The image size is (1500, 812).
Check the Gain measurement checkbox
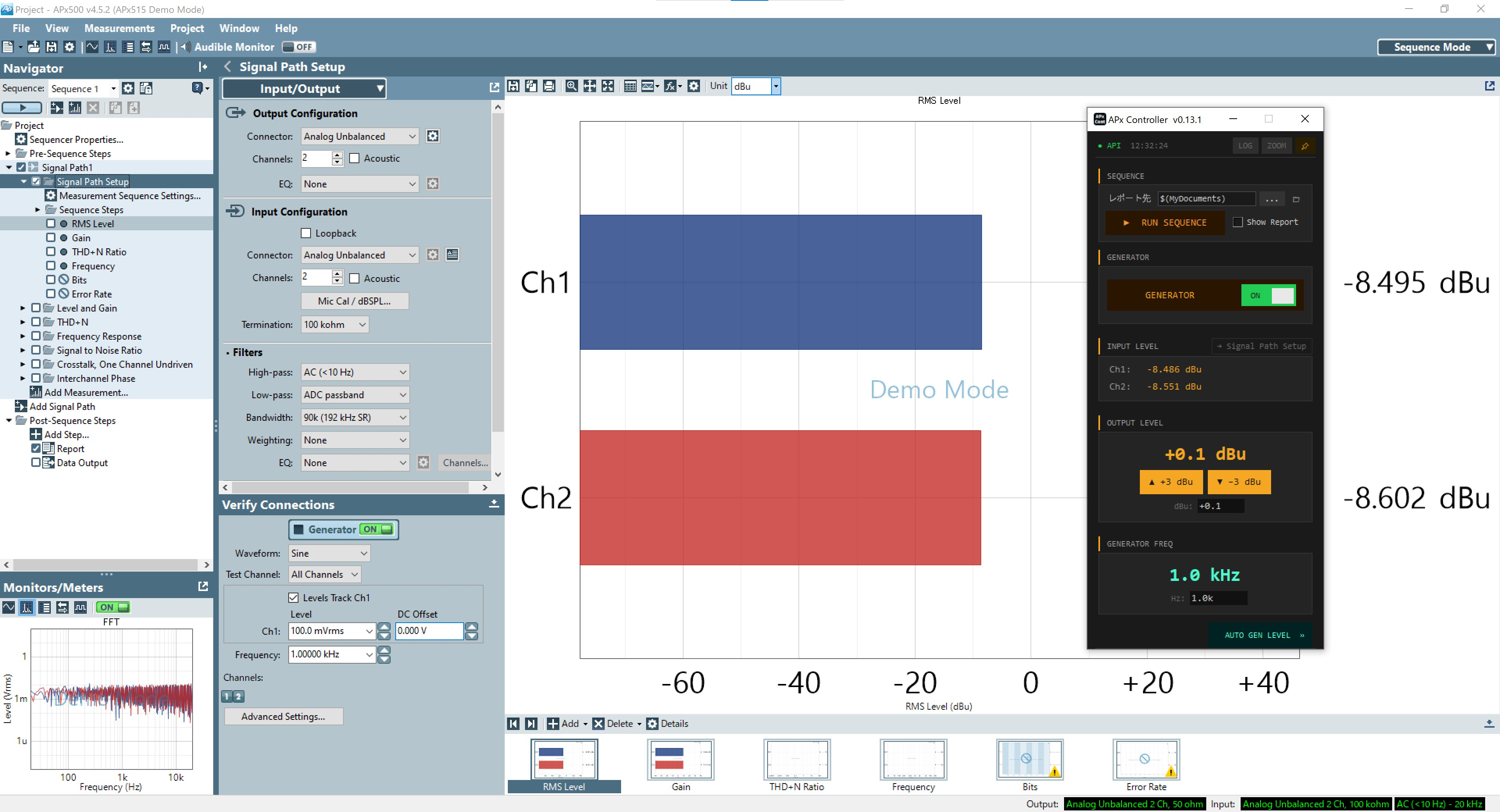[51, 237]
